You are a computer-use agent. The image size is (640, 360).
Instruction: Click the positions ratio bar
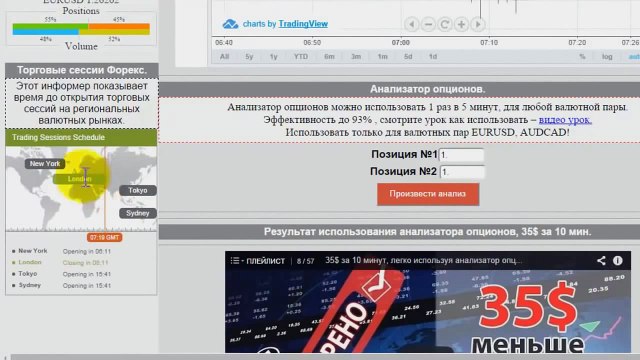click(x=81, y=27)
